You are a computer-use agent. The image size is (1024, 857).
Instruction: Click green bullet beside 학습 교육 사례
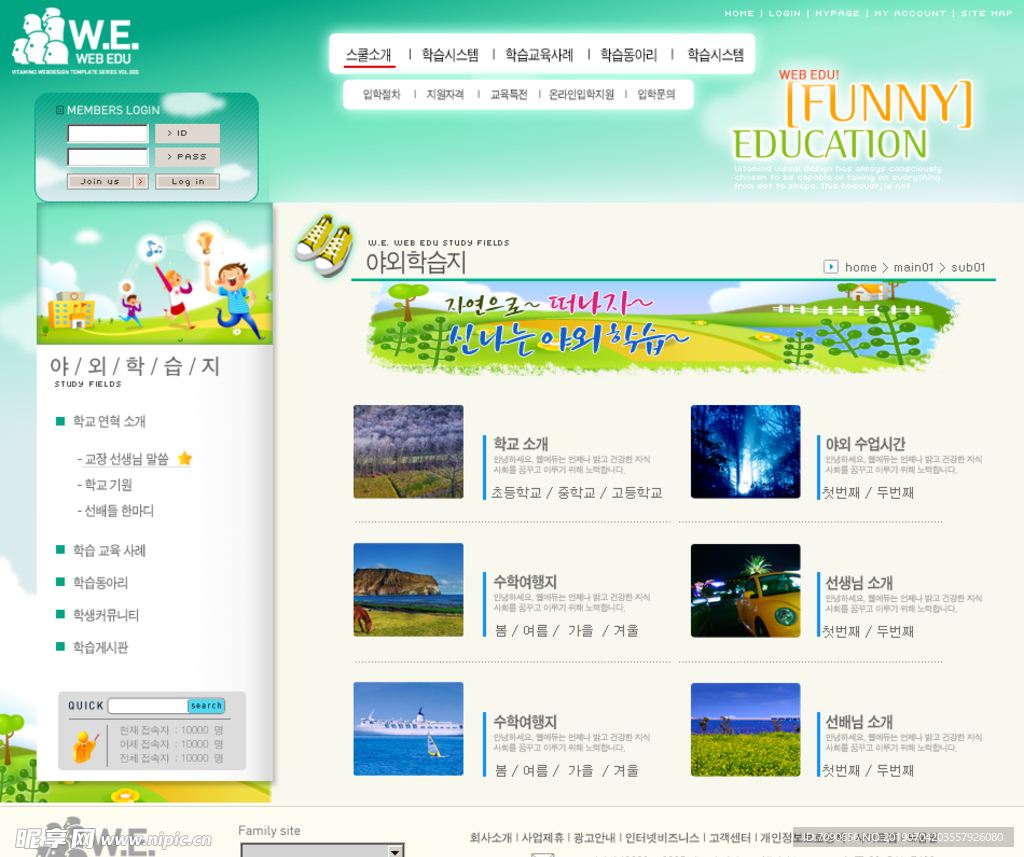coord(61,550)
